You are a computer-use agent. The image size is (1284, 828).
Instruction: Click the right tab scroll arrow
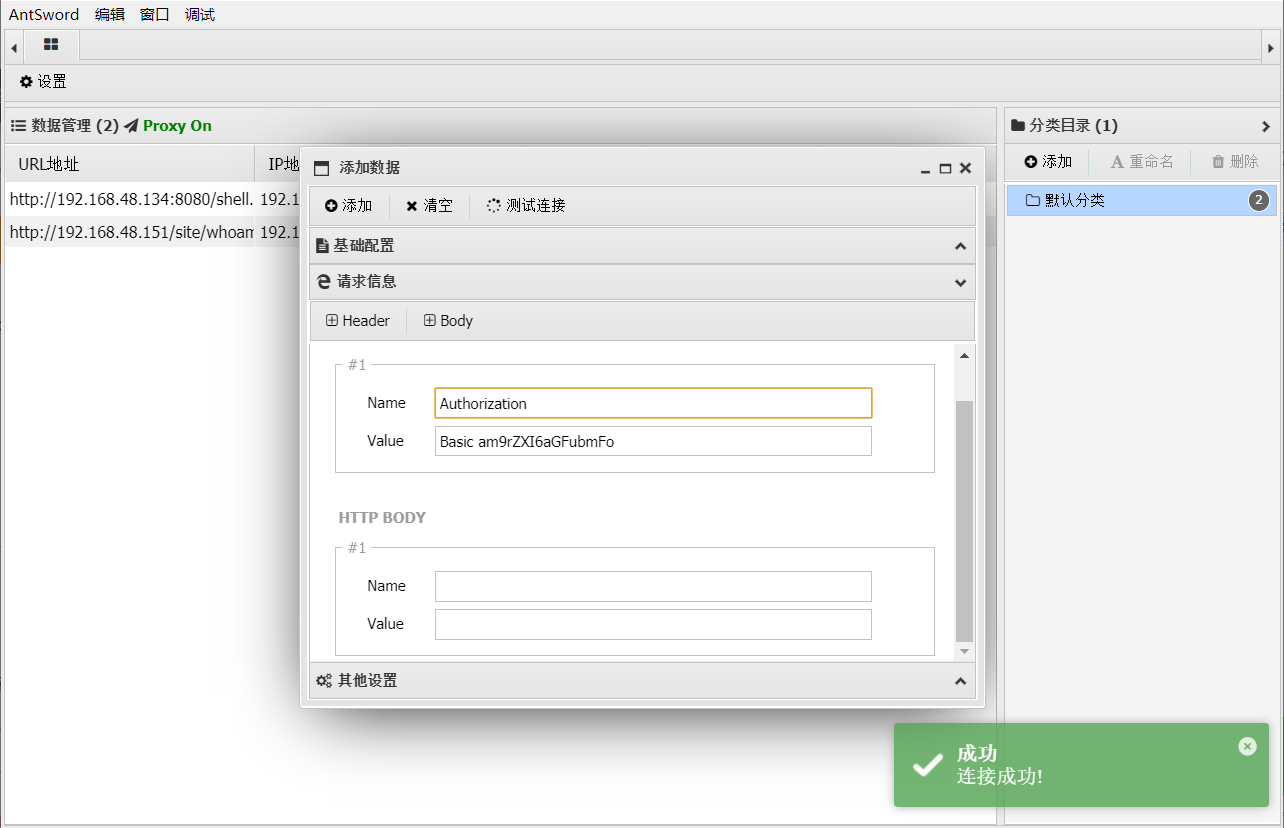point(1270,47)
